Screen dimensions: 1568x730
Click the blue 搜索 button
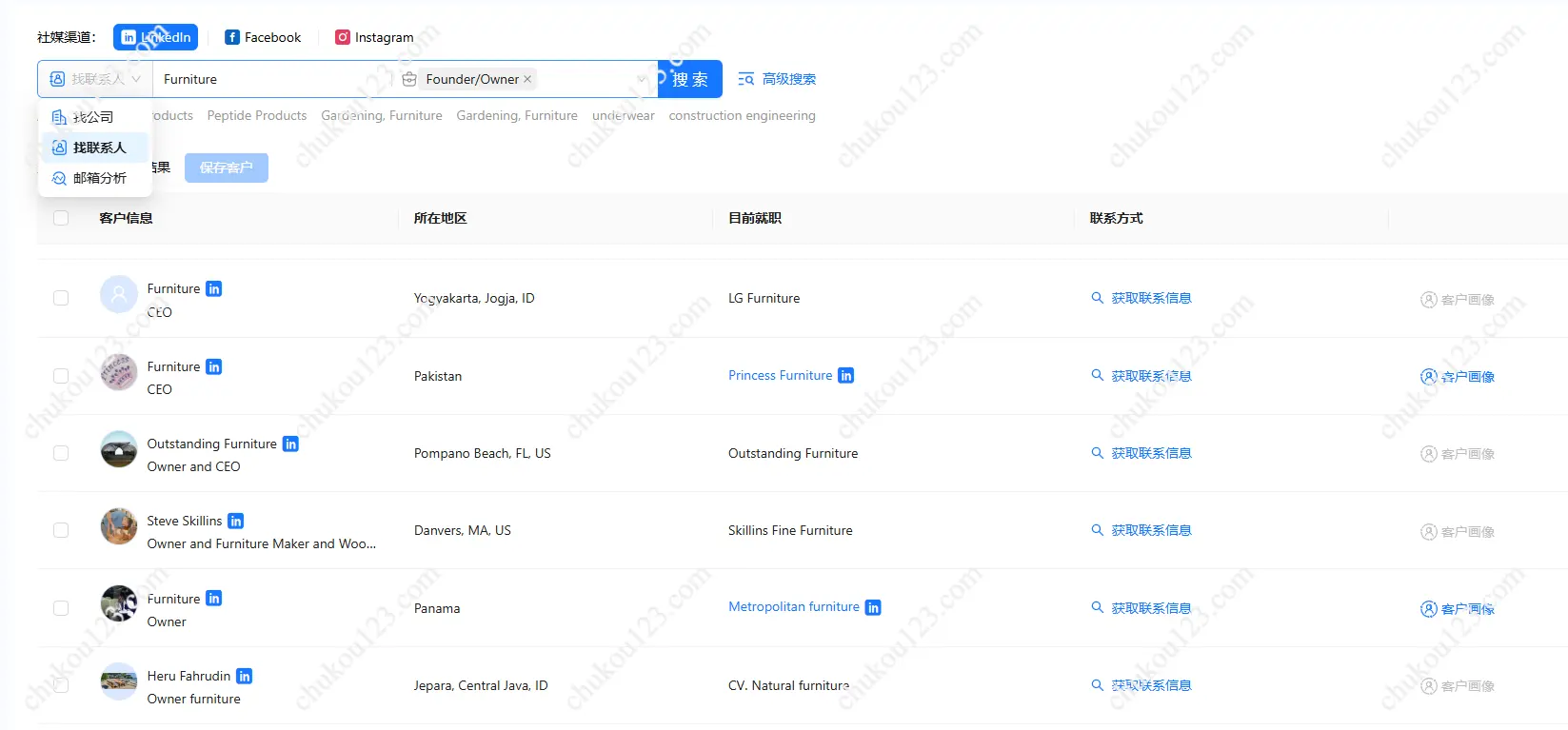tap(690, 79)
